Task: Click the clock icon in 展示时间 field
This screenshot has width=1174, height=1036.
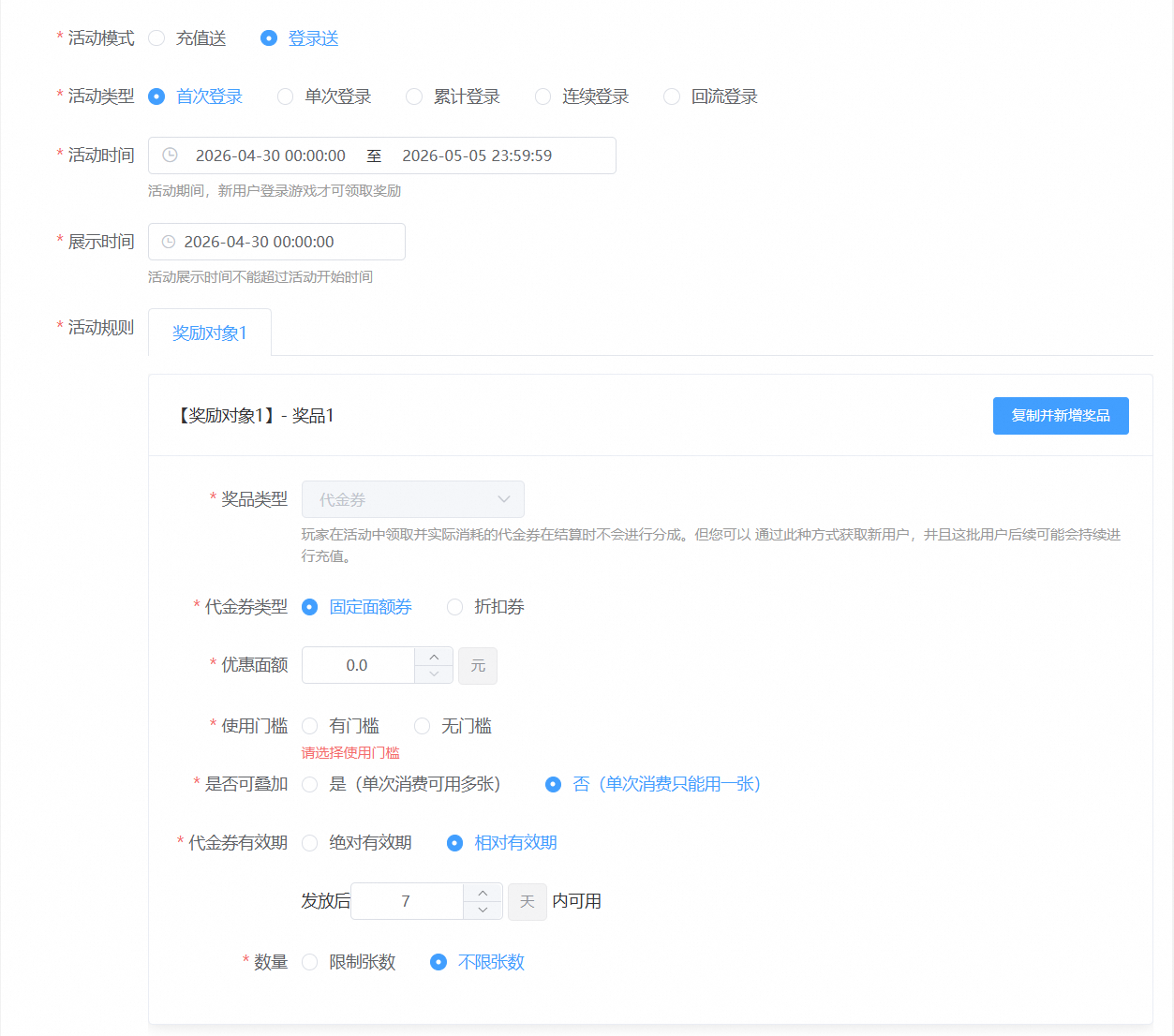Action: pos(169,242)
